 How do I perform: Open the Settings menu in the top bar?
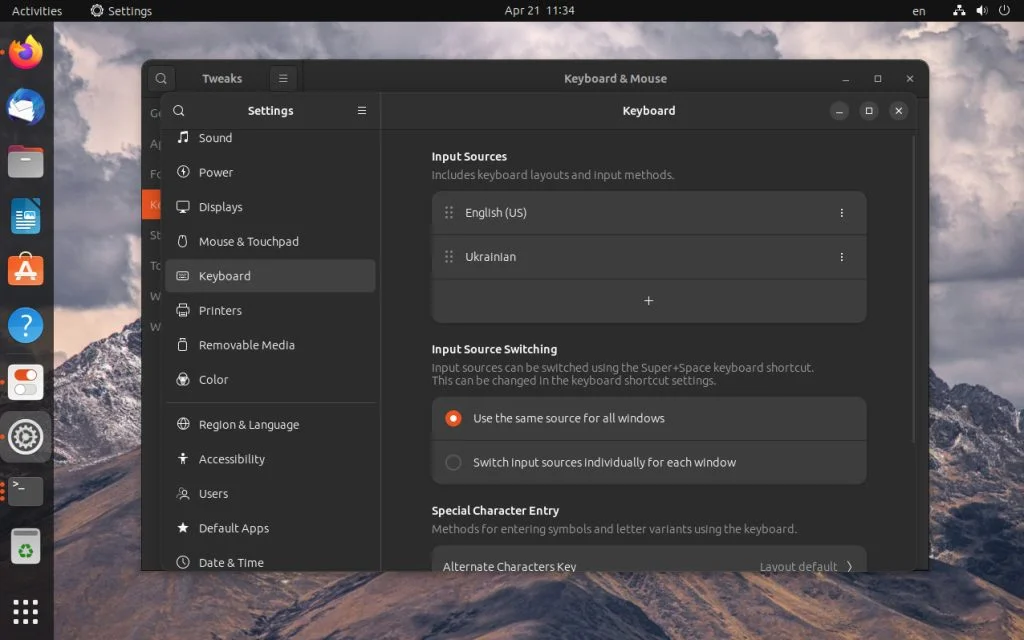coord(119,11)
